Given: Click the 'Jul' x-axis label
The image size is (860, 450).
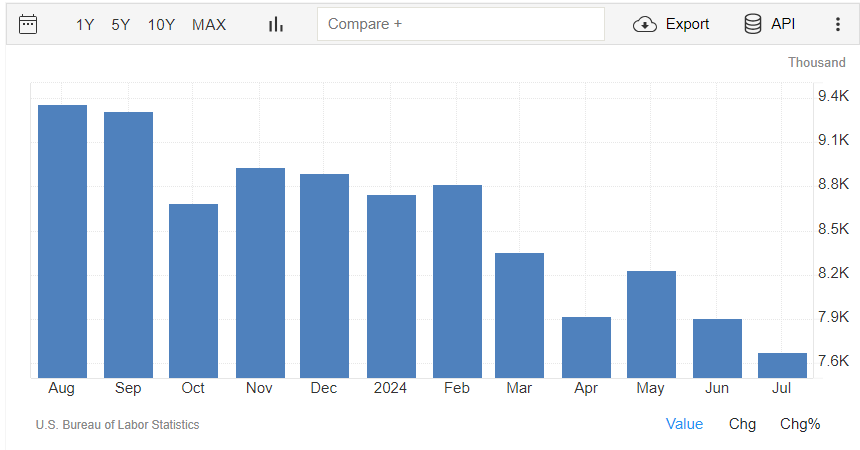Looking at the screenshot, I should (x=782, y=388).
